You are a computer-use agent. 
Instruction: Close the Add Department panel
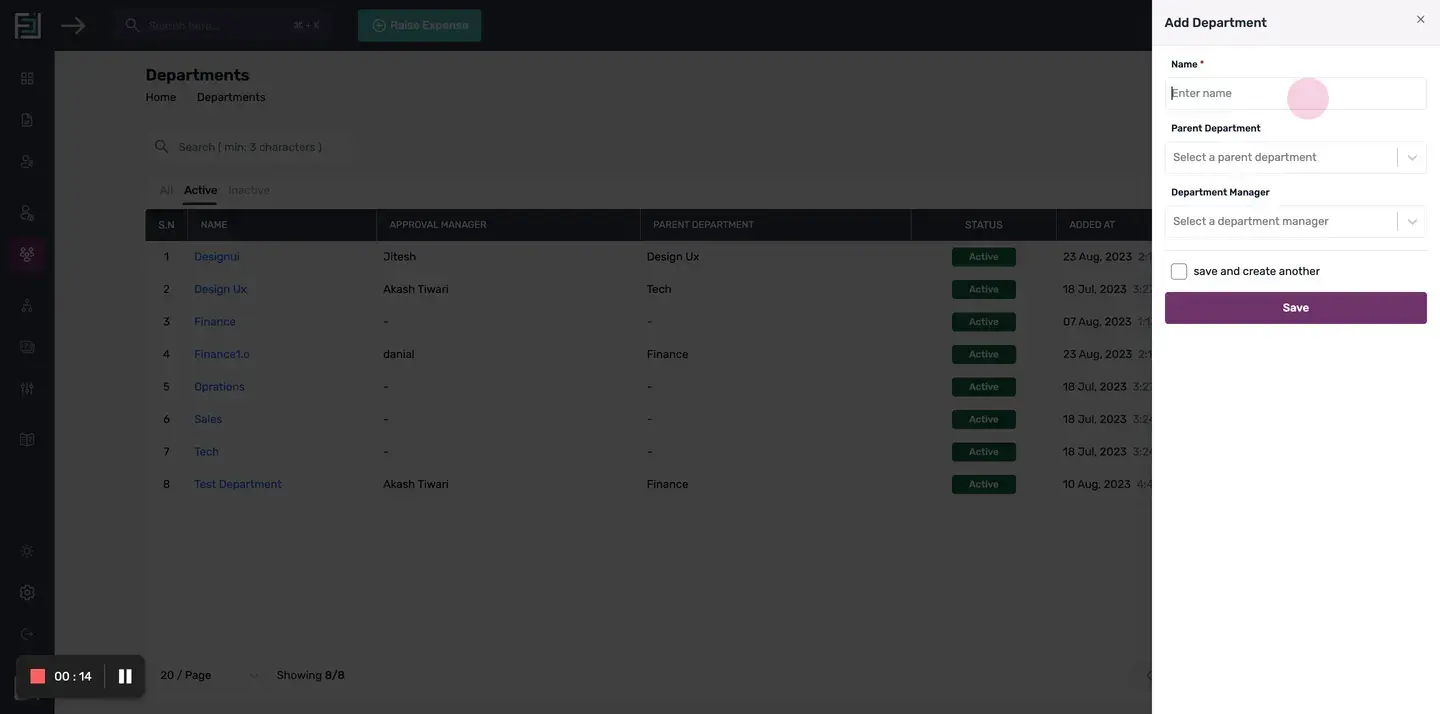1420,20
